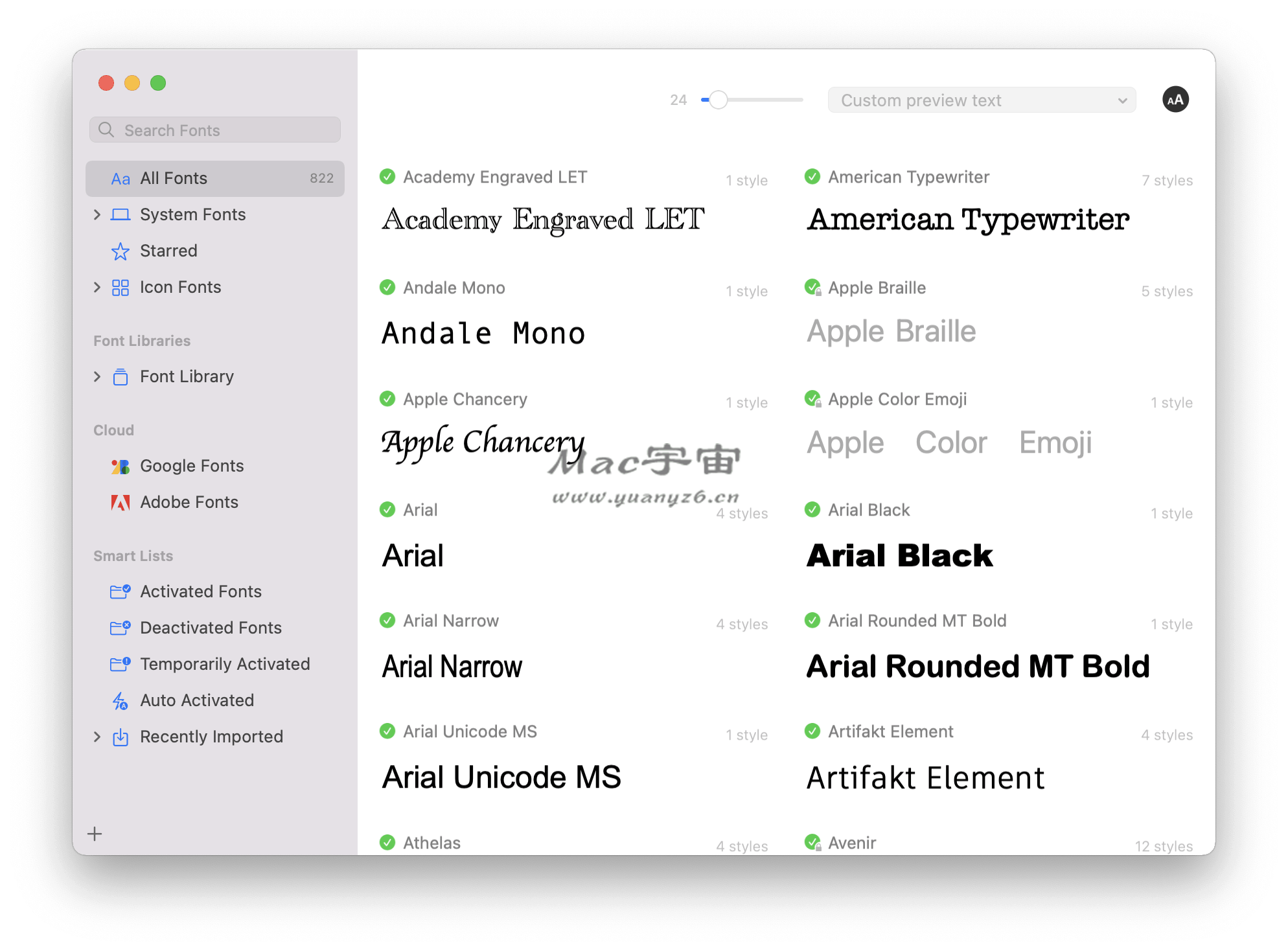
Task: Toggle activation of Arial Narrow
Action: click(387, 620)
